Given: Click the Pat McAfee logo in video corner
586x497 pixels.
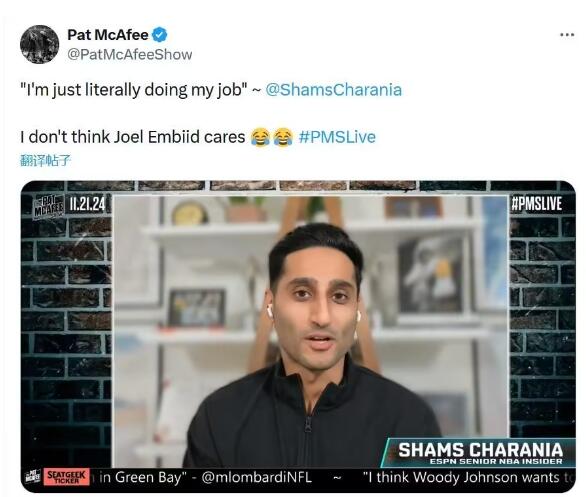Looking at the screenshot, I should pos(49,207).
